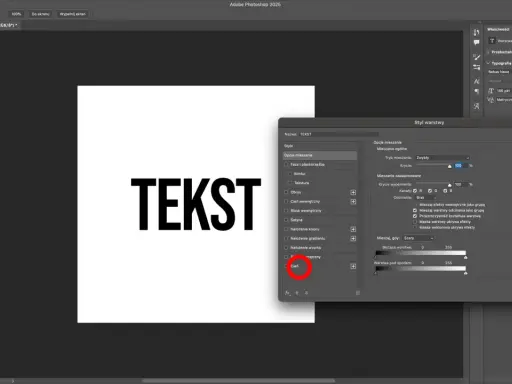
Task: Open the Mieszaj, gdy dropdown
Action: 419,238
